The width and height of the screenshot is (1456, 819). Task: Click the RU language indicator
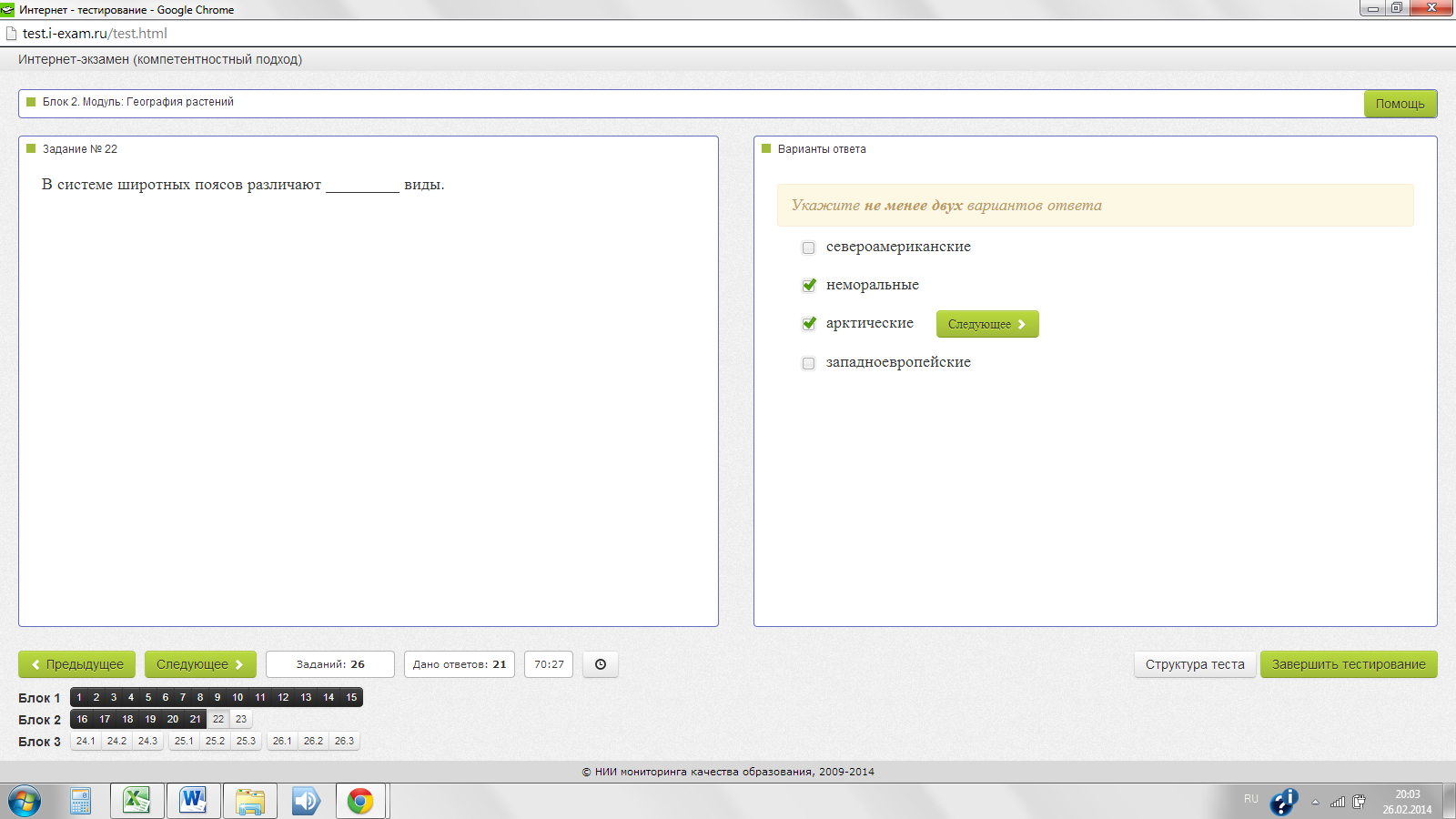[1251, 799]
